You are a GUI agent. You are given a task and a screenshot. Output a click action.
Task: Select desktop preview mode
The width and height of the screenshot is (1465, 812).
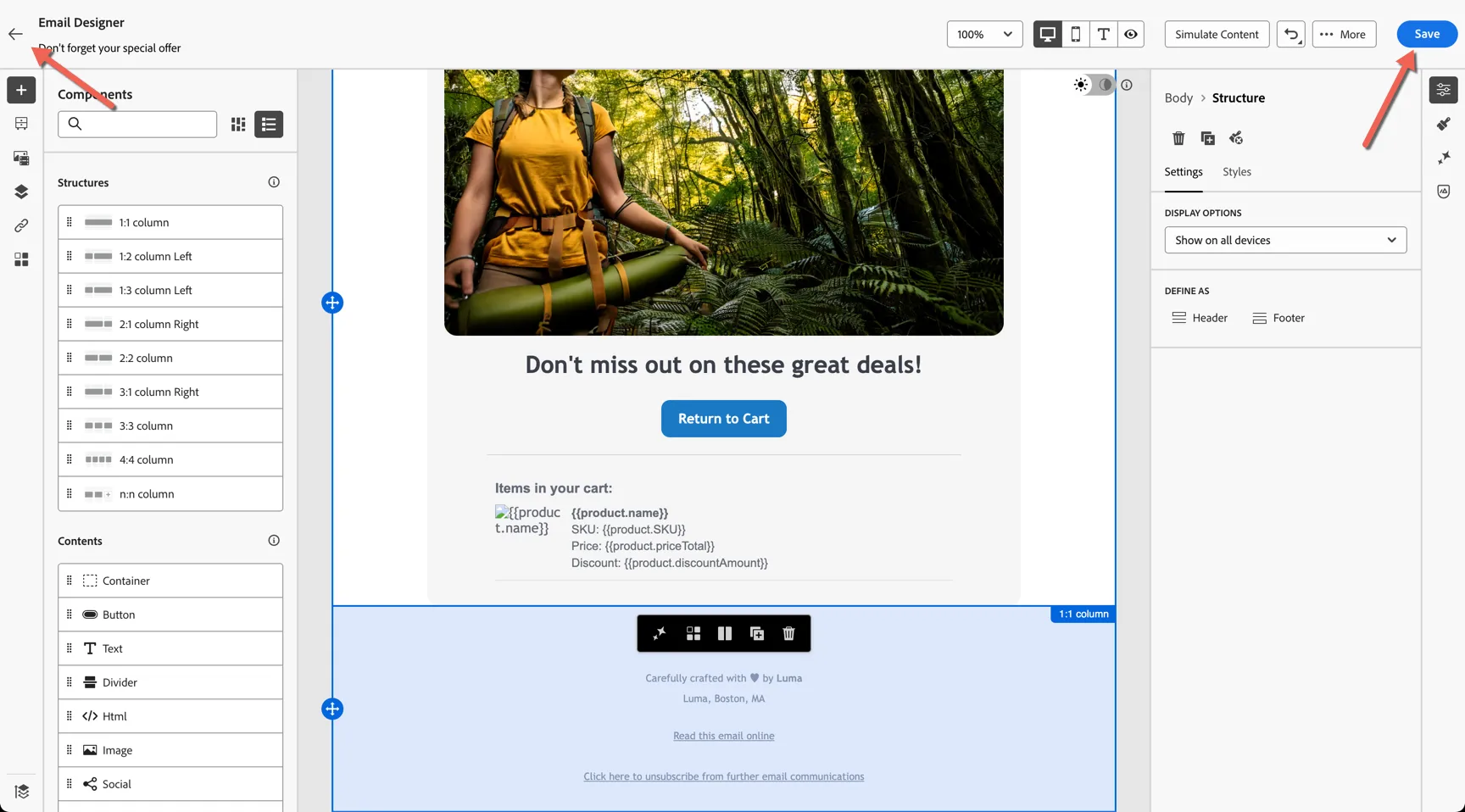[x=1048, y=34]
